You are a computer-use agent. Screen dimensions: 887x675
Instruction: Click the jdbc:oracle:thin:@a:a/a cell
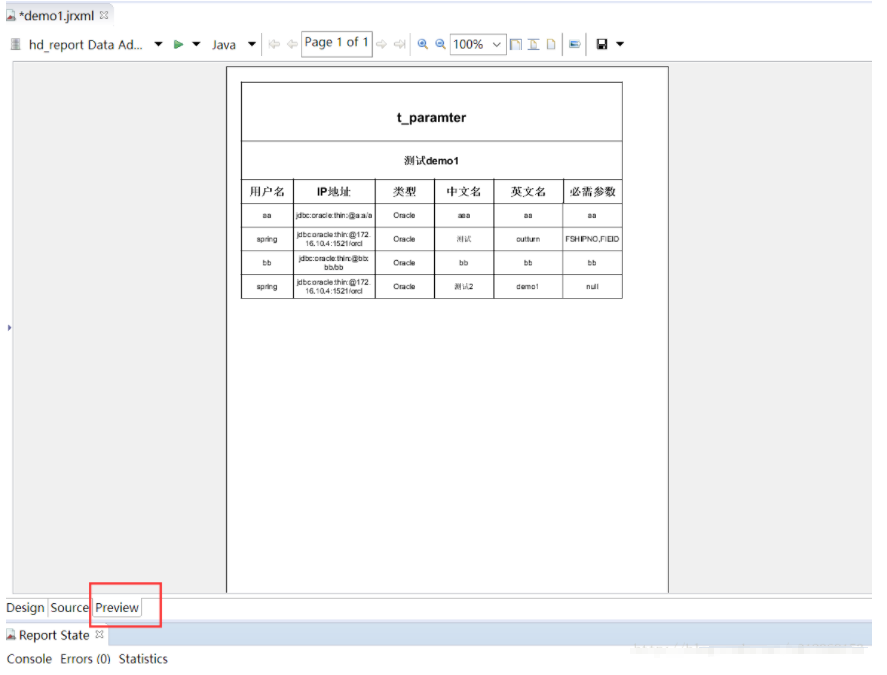[x=334, y=216]
